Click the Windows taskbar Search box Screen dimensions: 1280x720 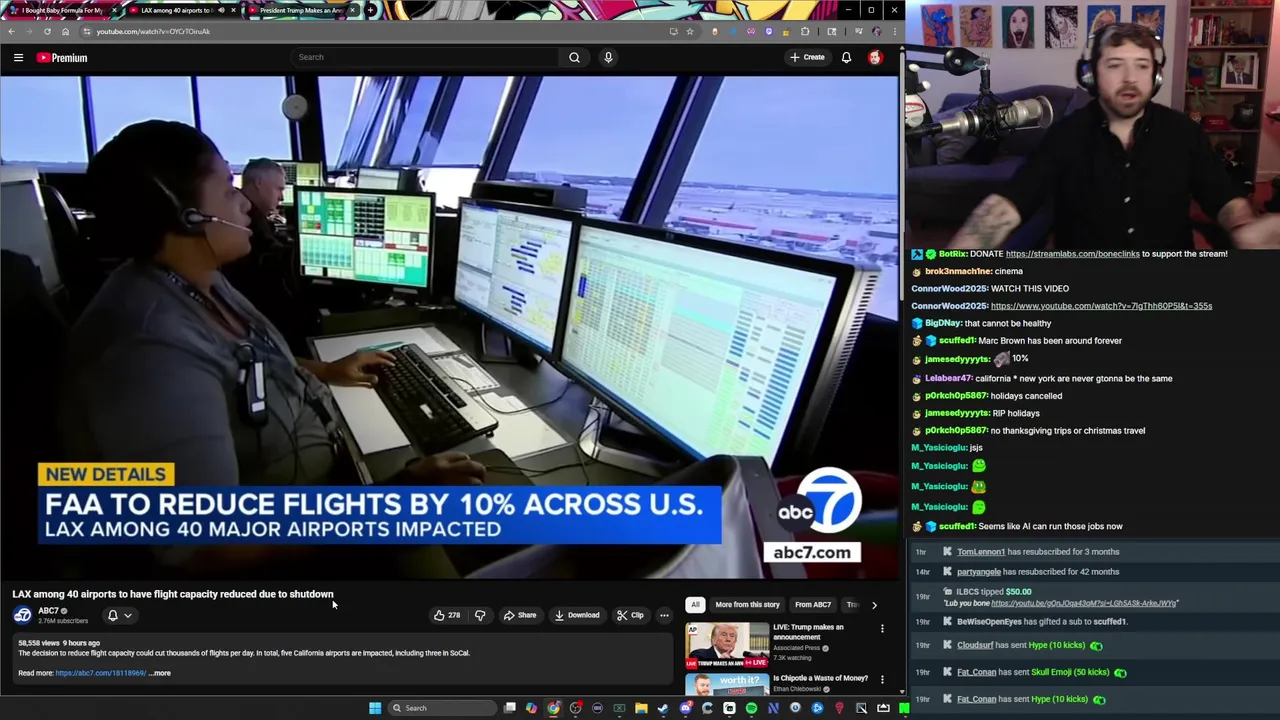440,708
